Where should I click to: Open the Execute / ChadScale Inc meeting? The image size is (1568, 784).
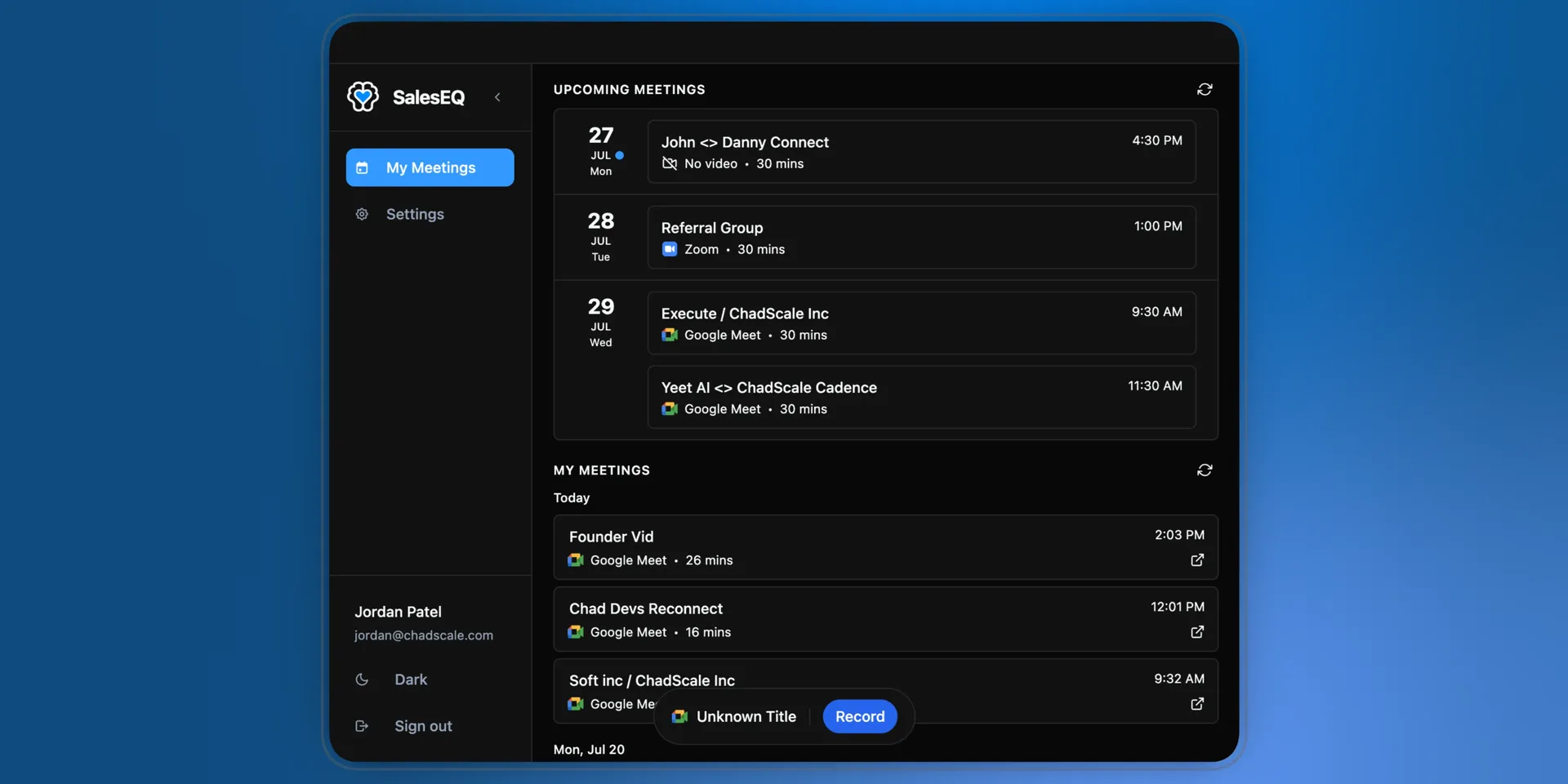pos(921,323)
